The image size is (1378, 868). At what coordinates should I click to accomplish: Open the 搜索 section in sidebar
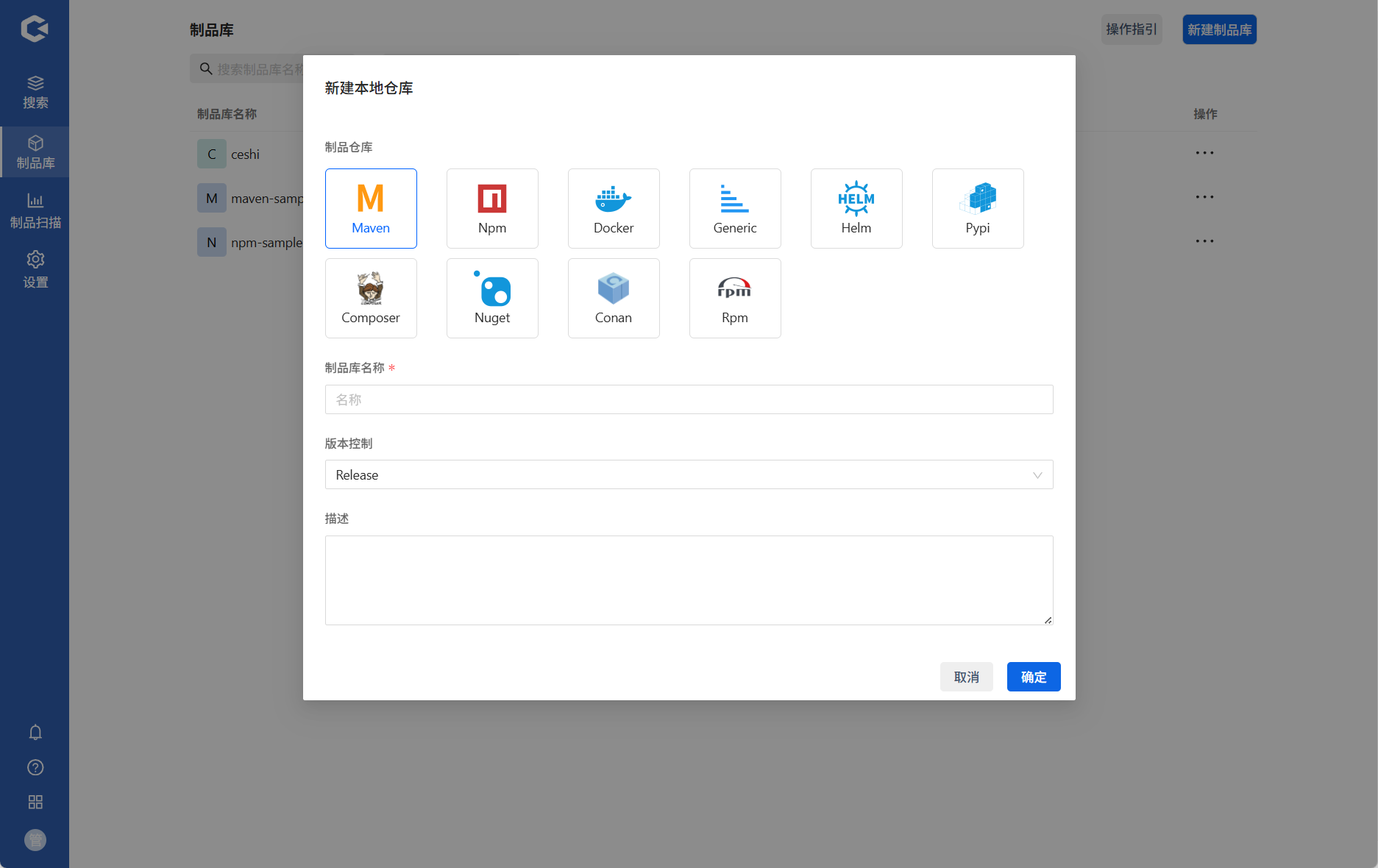tap(35, 92)
